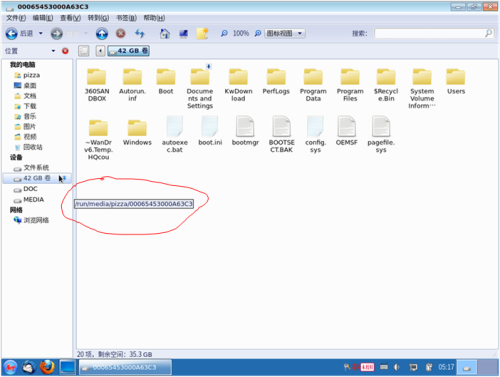
Task: Go up to the parent folder
Action: pyautogui.click(x=102, y=33)
